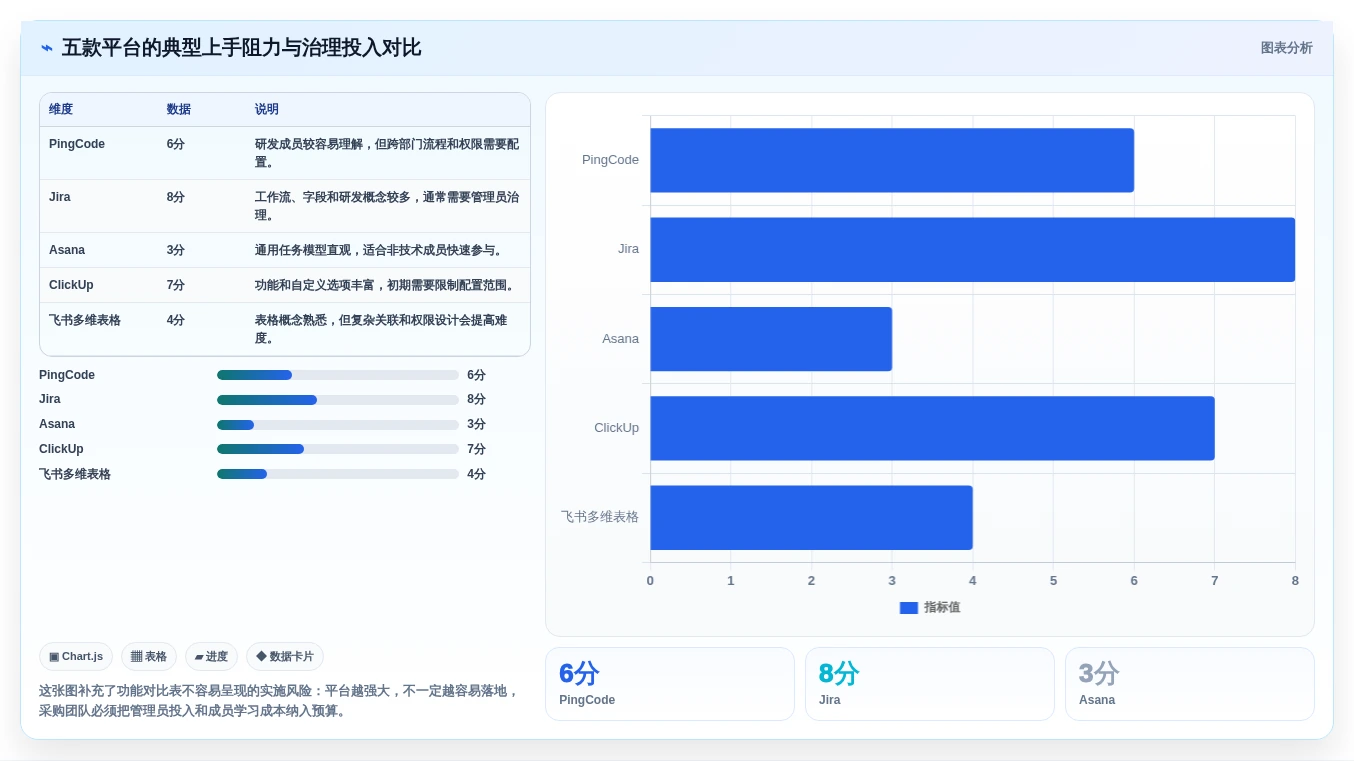Click the Asana progress bar
The width and height of the screenshot is (1354, 761).
pos(338,425)
